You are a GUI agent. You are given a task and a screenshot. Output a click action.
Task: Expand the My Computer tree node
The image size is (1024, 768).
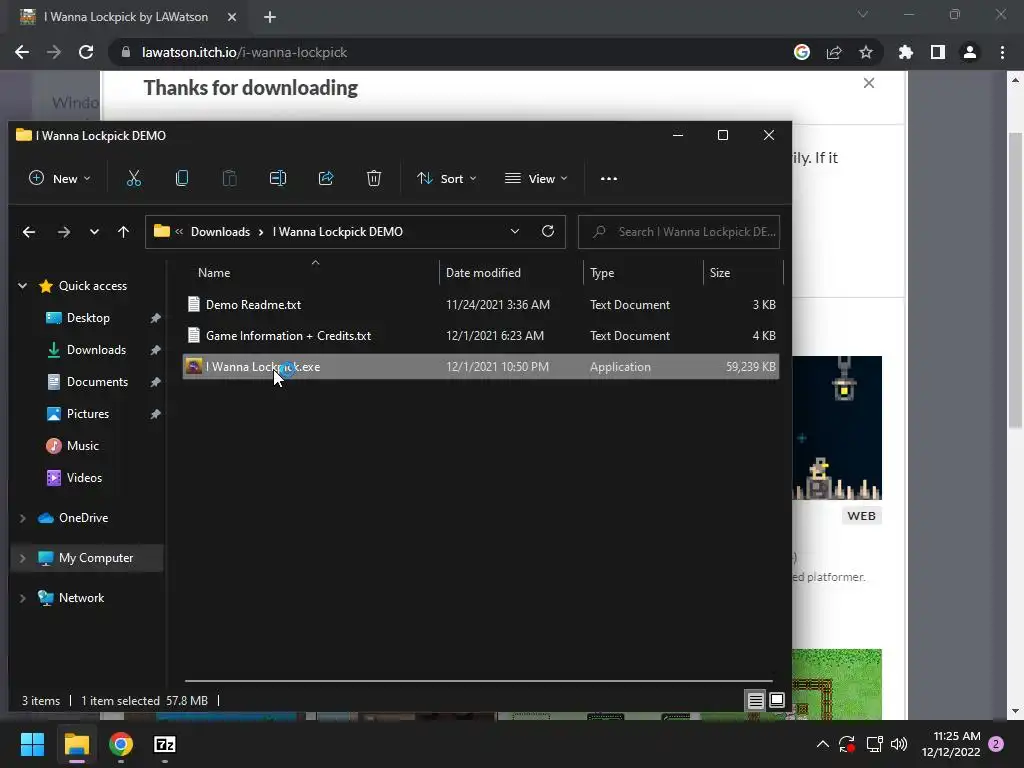click(22, 558)
